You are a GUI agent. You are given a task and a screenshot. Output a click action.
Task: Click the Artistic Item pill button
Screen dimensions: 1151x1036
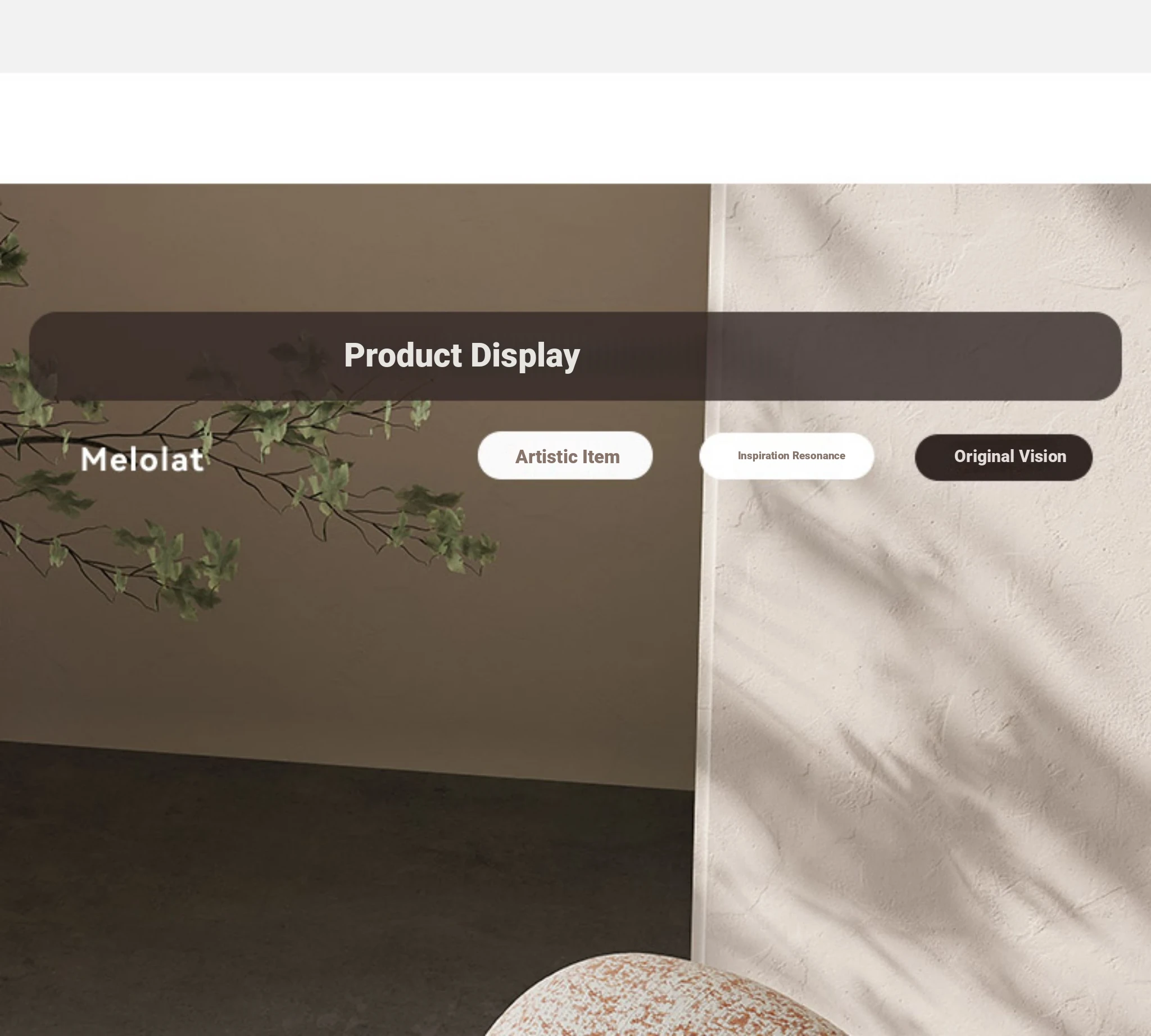(565, 455)
